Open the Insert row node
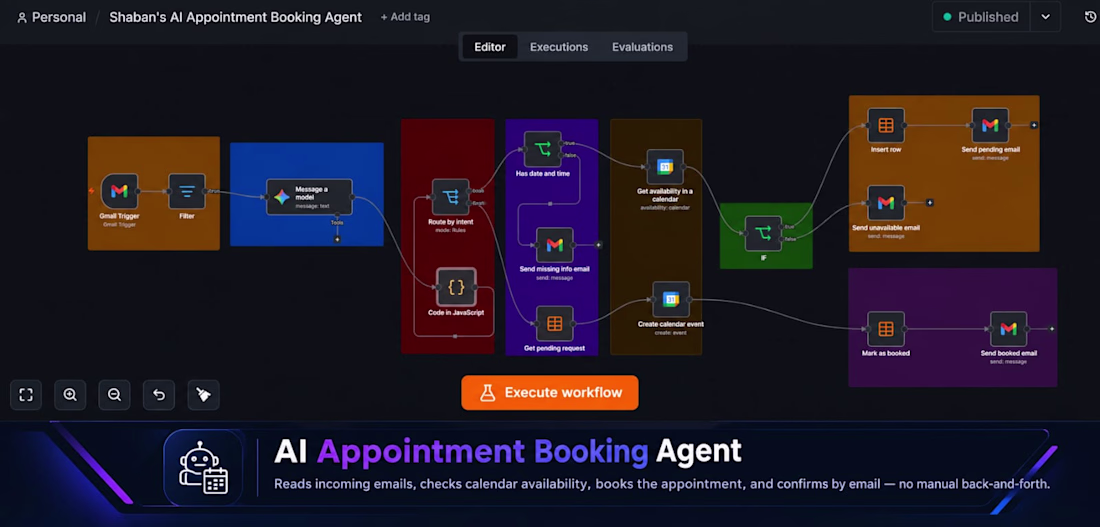This screenshot has height=527, width=1100. tap(886, 126)
